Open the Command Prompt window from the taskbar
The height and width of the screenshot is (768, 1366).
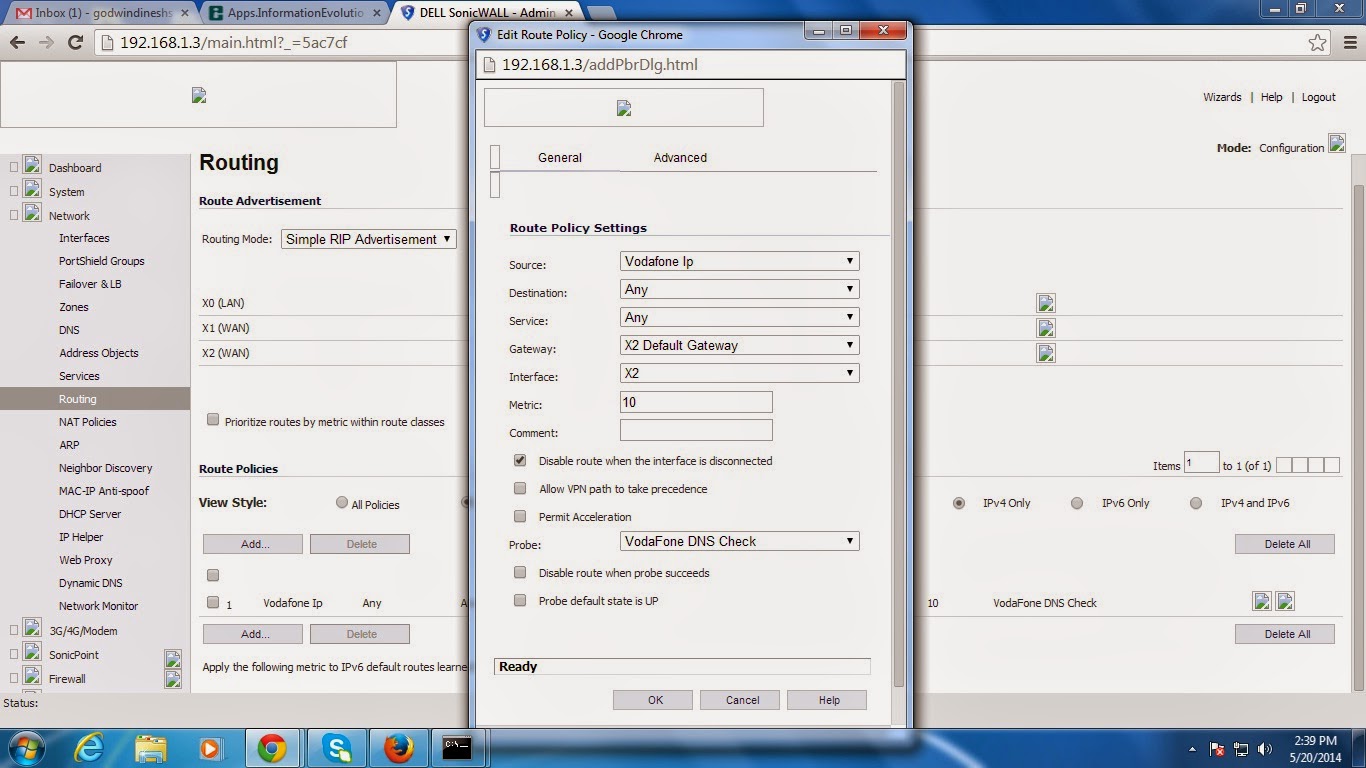[x=459, y=747]
